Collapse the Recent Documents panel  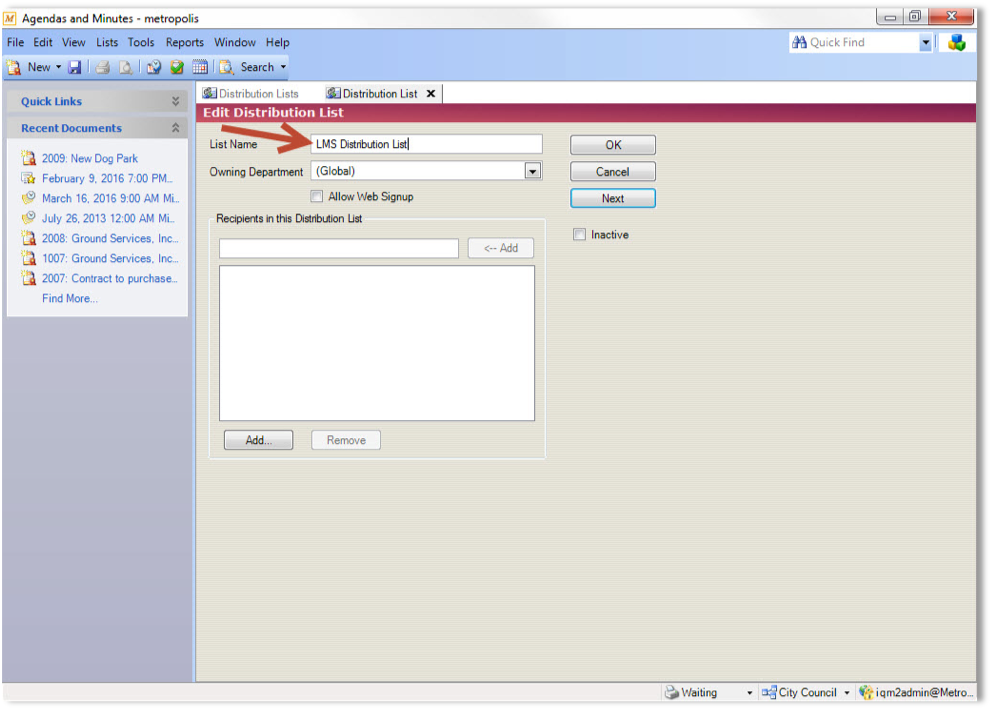[176, 128]
